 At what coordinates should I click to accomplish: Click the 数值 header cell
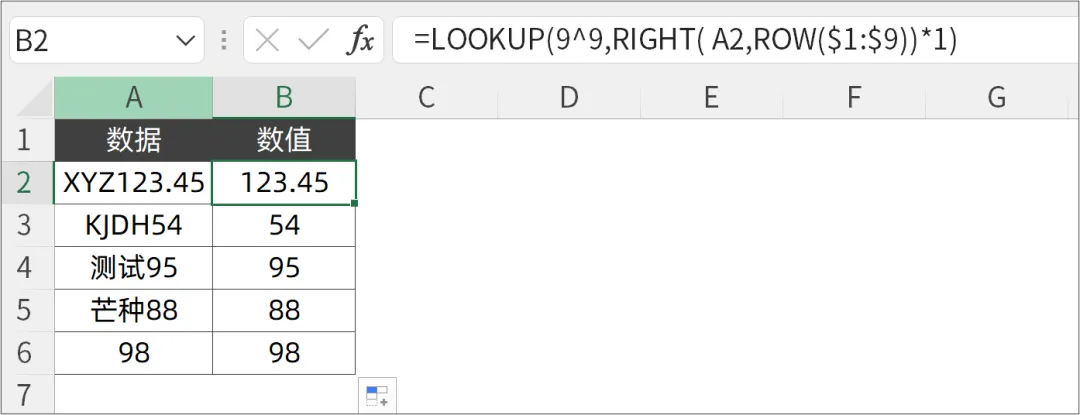pyautogui.click(x=284, y=140)
